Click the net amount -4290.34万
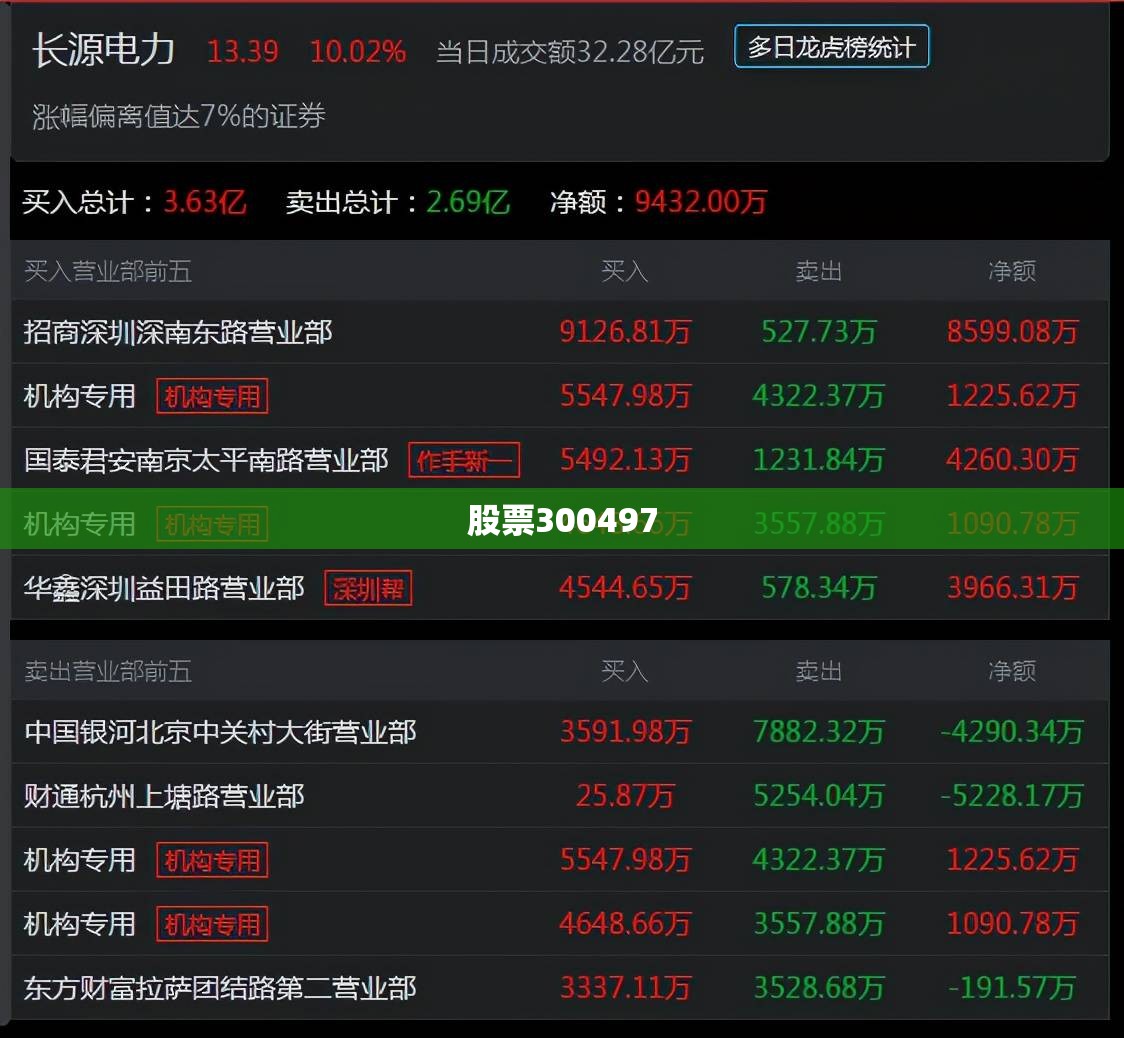This screenshot has width=1124, height=1038. point(1012,732)
